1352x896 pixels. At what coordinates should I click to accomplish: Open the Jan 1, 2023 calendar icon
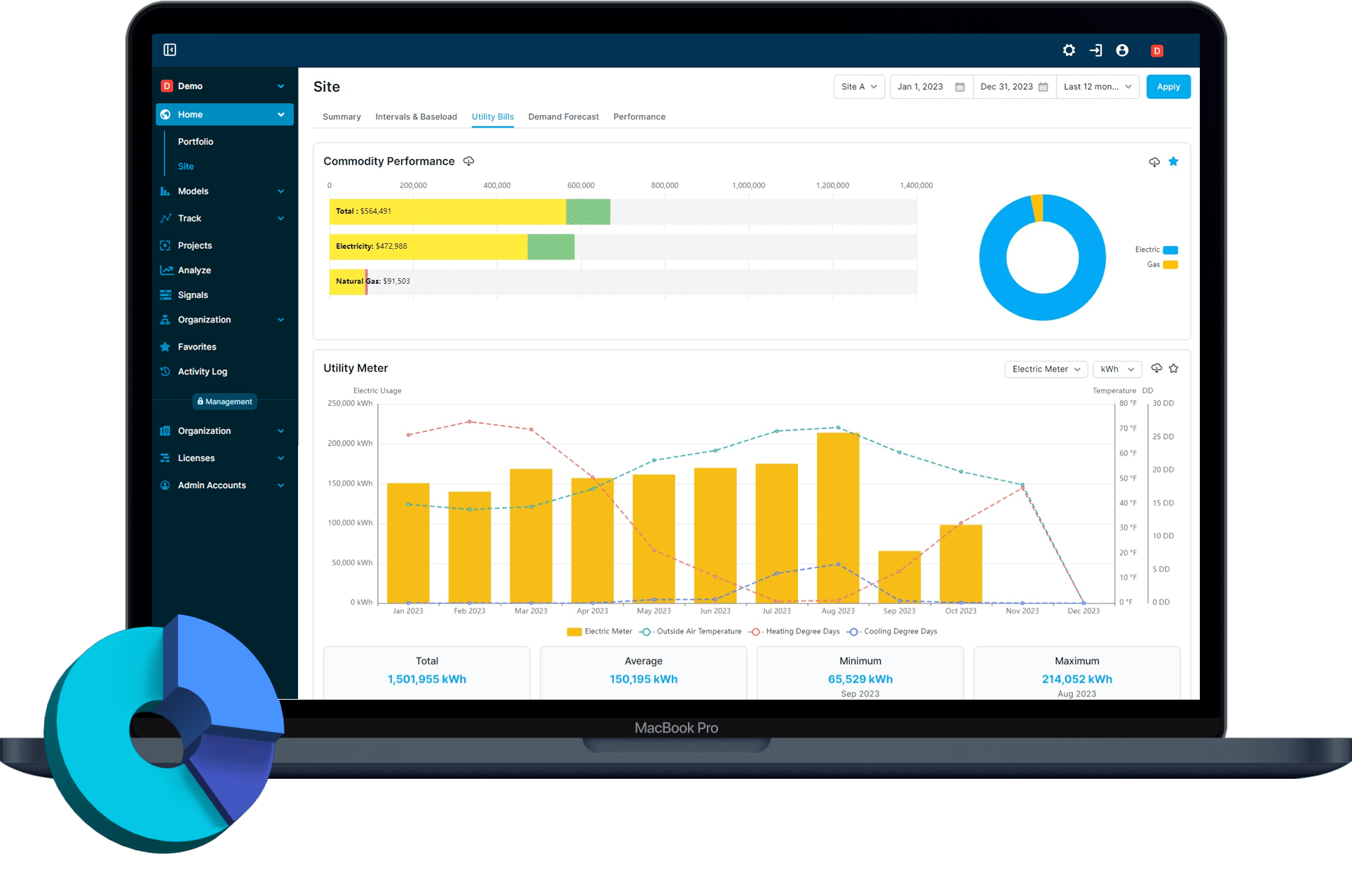pyautogui.click(x=960, y=87)
